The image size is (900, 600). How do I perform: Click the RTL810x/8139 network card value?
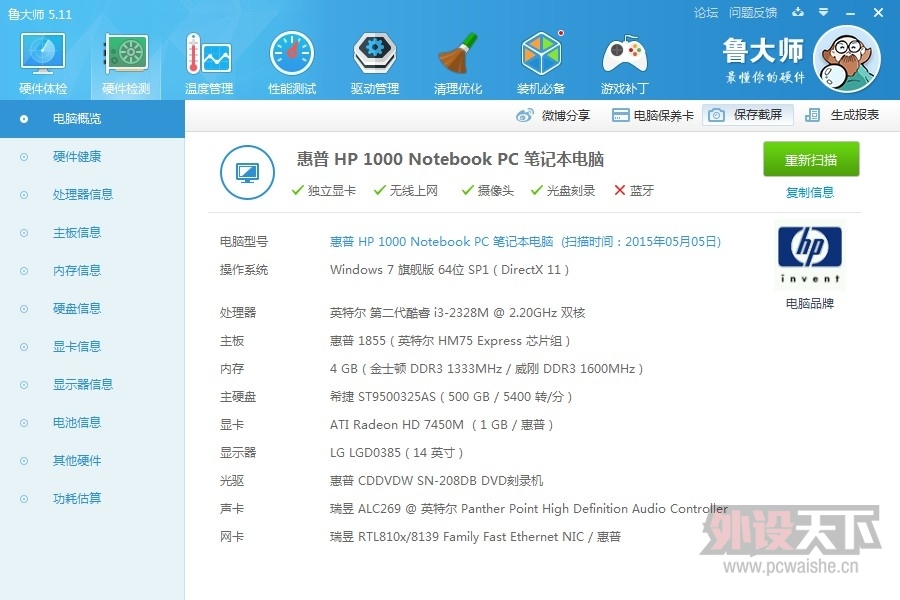tap(475, 537)
